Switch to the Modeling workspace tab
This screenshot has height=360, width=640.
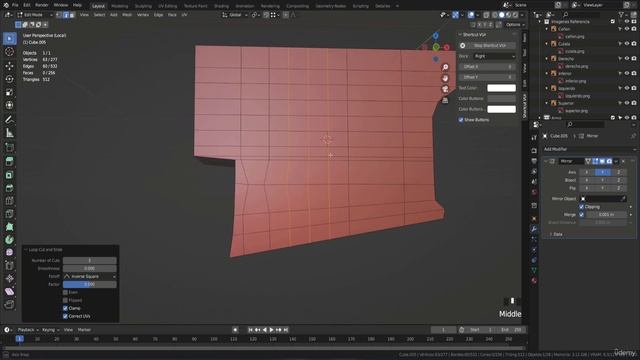(120, 6)
